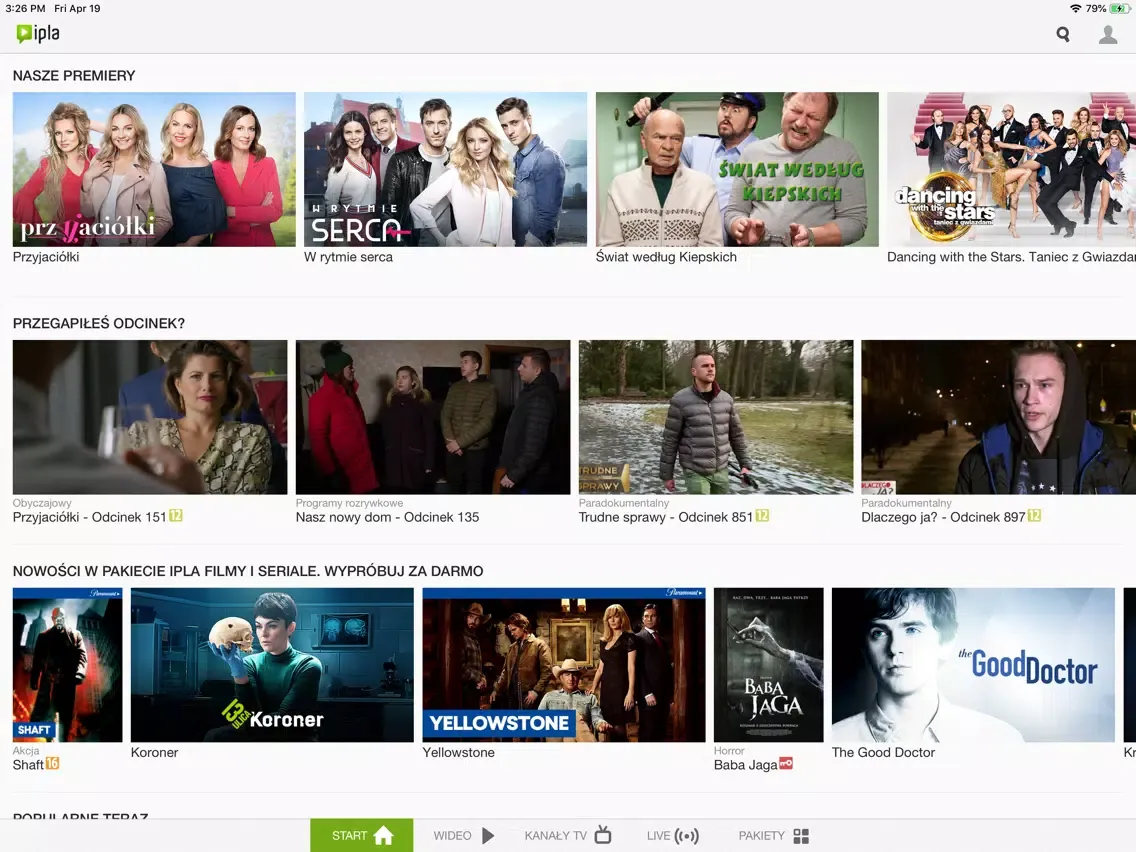
Task: Tap 'Paradokumentalny' label above Dlaczego ja?
Action: 906,503
